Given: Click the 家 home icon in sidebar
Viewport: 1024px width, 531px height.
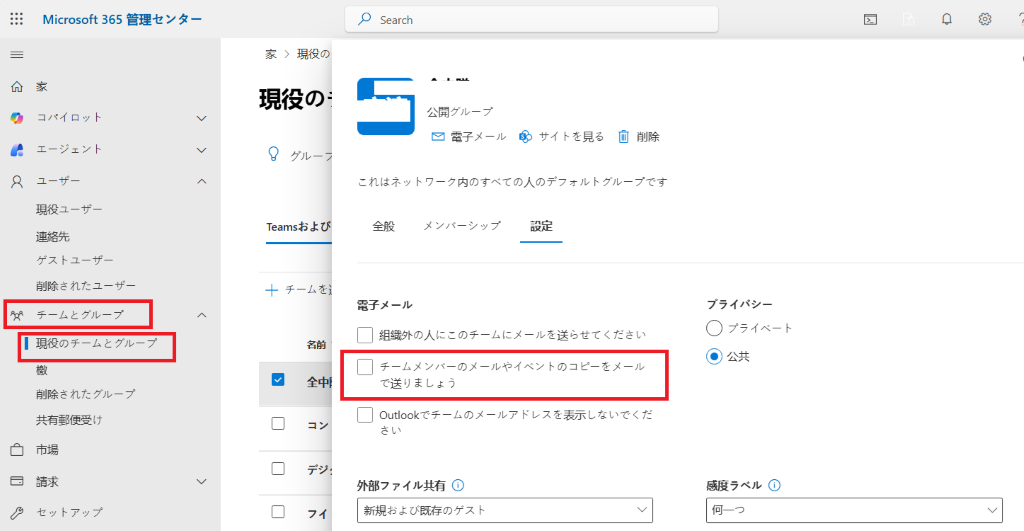Looking at the screenshot, I should (17, 86).
